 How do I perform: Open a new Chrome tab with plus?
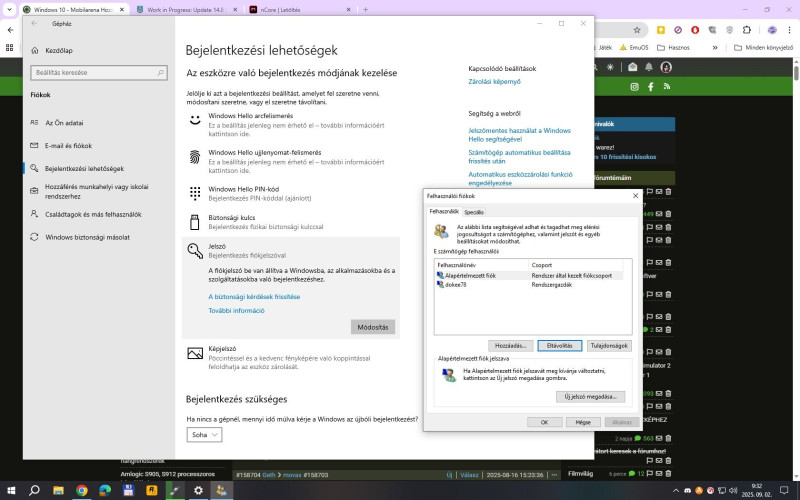point(365,9)
